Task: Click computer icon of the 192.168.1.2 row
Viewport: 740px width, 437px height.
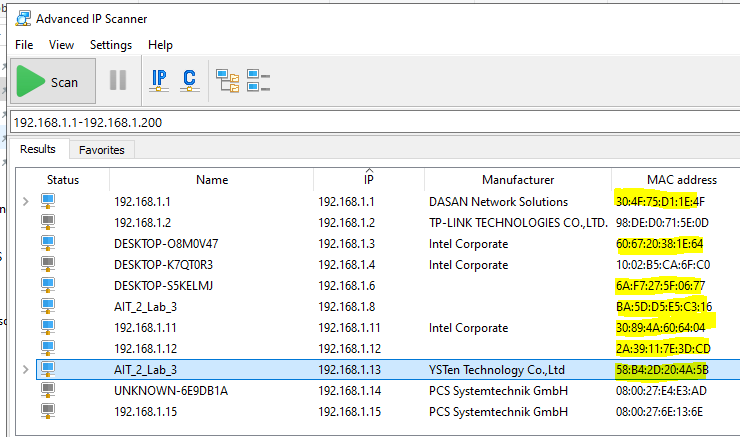Action: pyautogui.click(x=48, y=222)
